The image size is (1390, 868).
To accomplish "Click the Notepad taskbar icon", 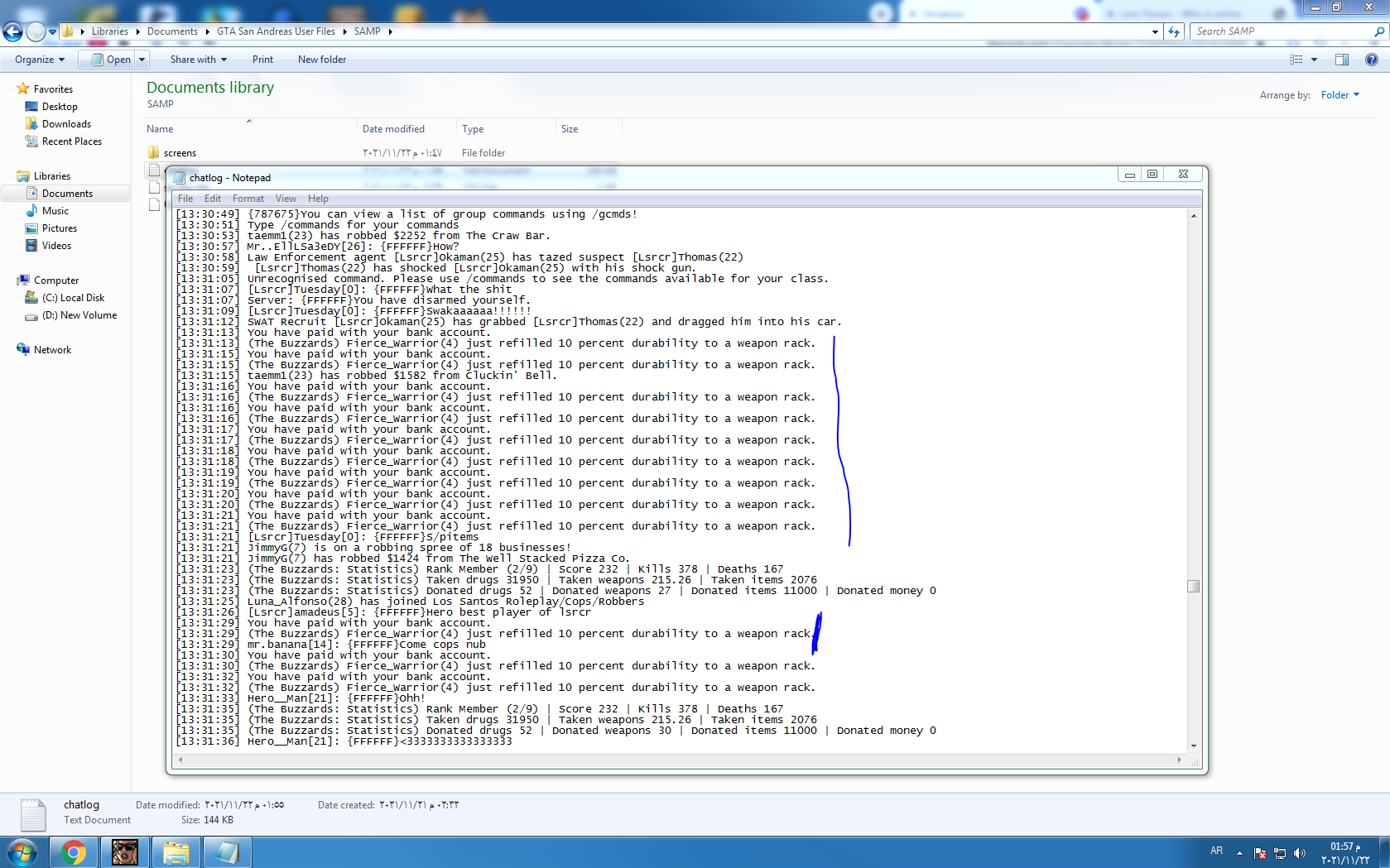I will (228, 852).
